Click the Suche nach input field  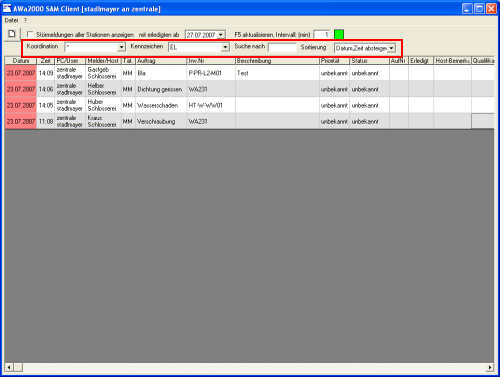[x=282, y=47]
